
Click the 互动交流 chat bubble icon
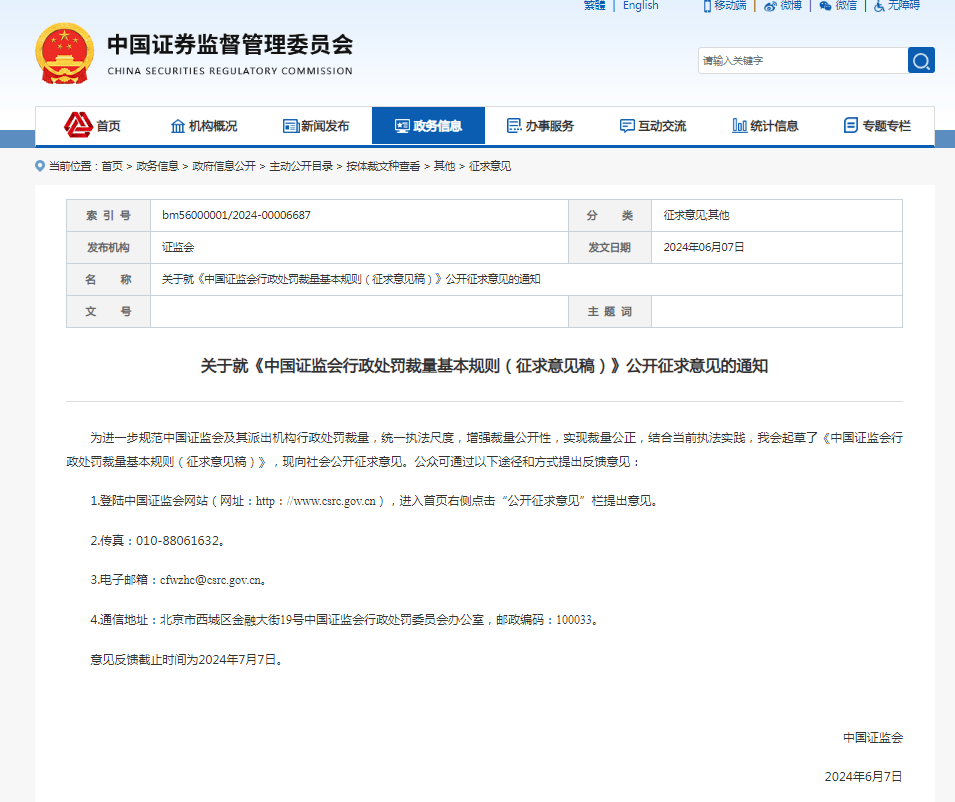click(x=627, y=126)
